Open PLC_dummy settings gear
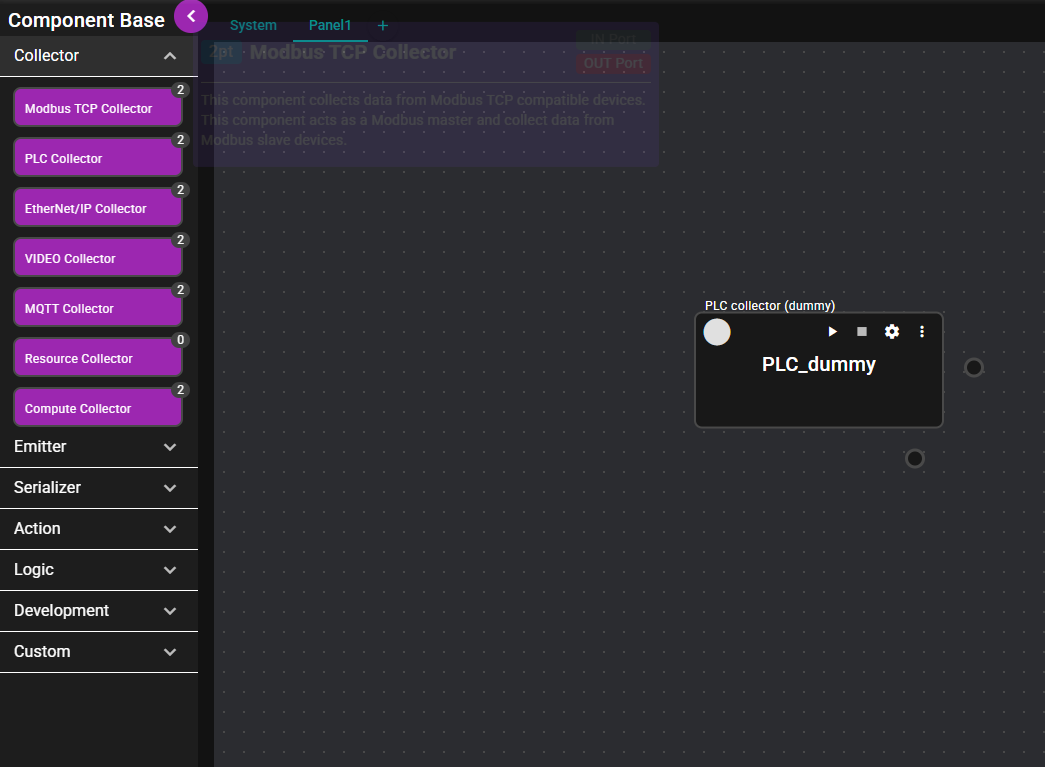The width and height of the screenshot is (1045, 767). (x=892, y=332)
